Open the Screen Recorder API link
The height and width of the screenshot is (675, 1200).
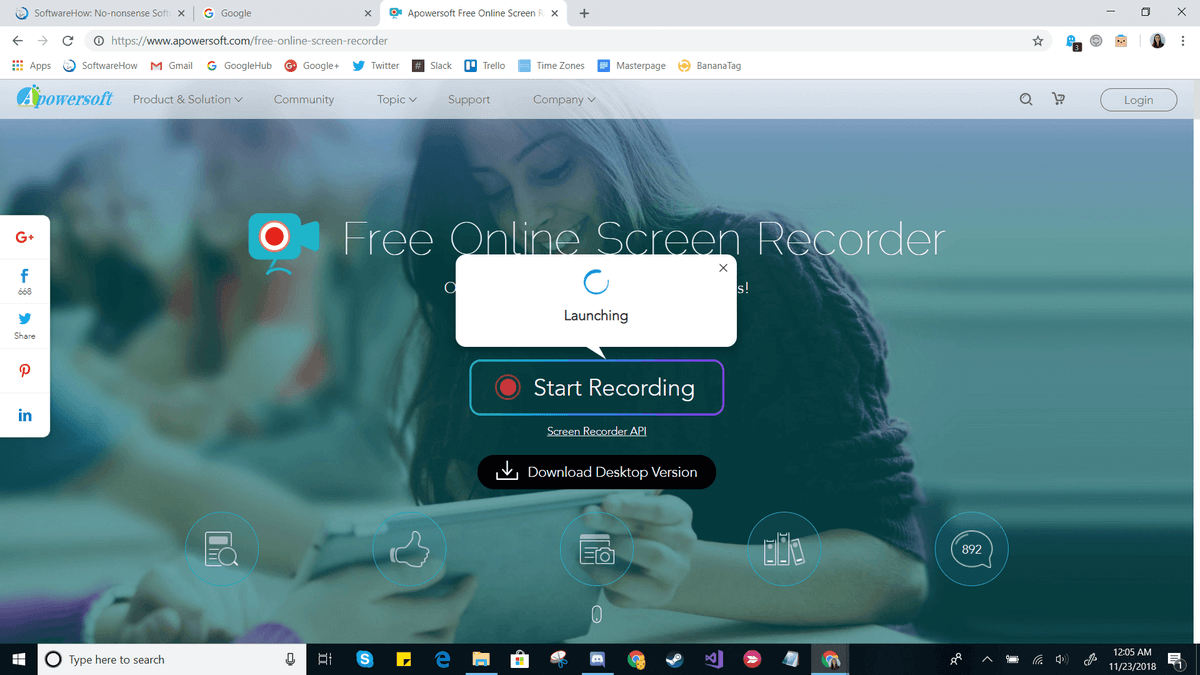point(597,431)
